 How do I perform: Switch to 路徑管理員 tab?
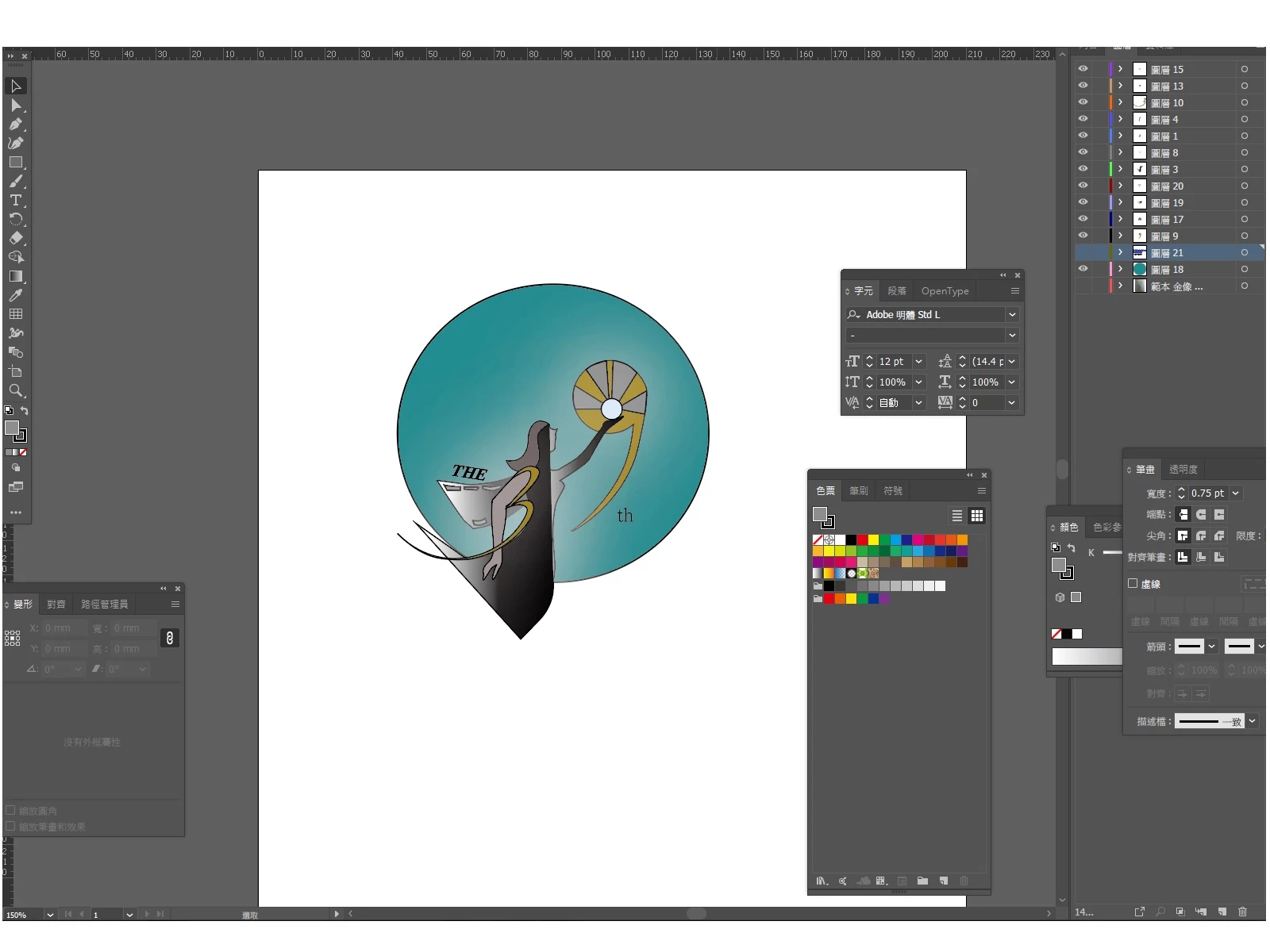pyautogui.click(x=104, y=605)
